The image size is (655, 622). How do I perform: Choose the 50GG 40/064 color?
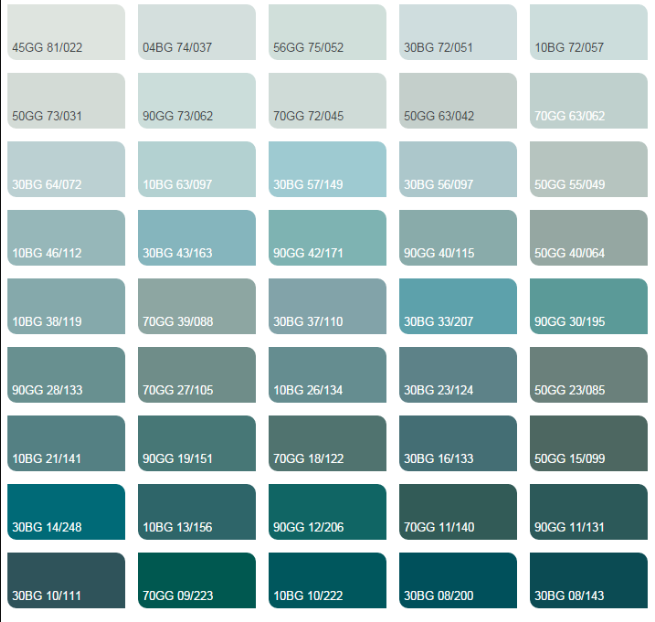click(x=589, y=238)
